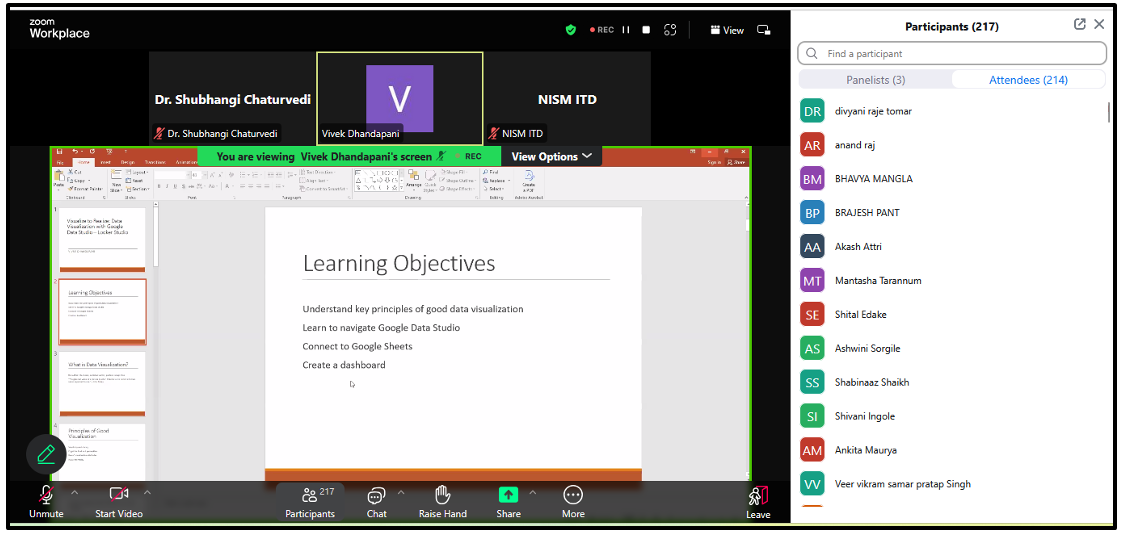
Task: Raise Hand in the meeting
Action: pyautogui.click(x=443, y=501)
